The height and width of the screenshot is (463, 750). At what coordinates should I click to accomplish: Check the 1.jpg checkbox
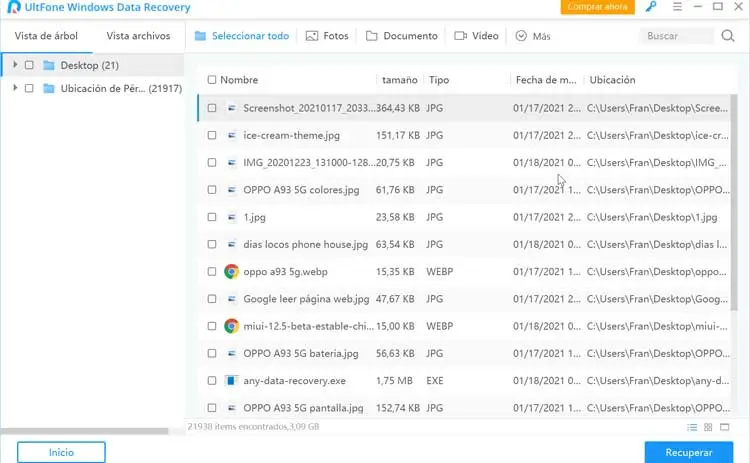point(212,217)
